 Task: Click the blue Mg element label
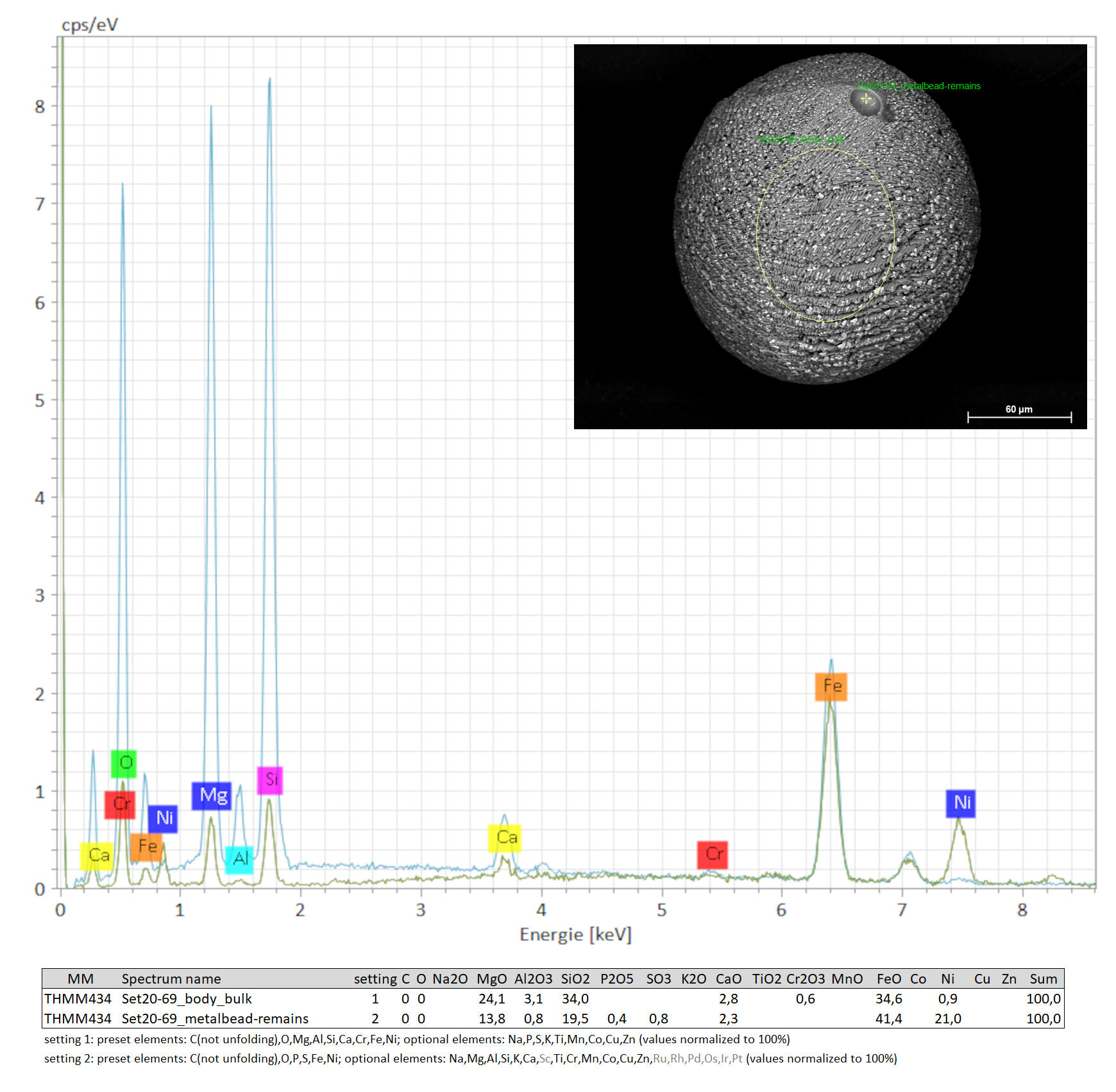tap(212, 796)
